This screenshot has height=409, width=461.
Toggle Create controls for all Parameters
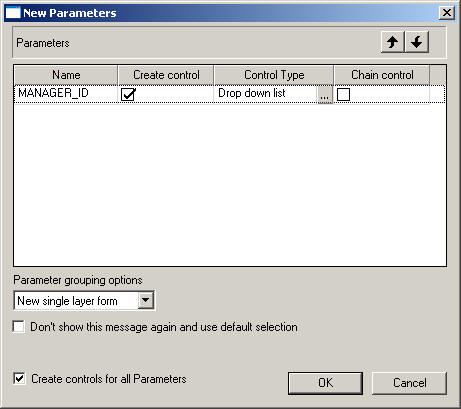pos(19,378)
